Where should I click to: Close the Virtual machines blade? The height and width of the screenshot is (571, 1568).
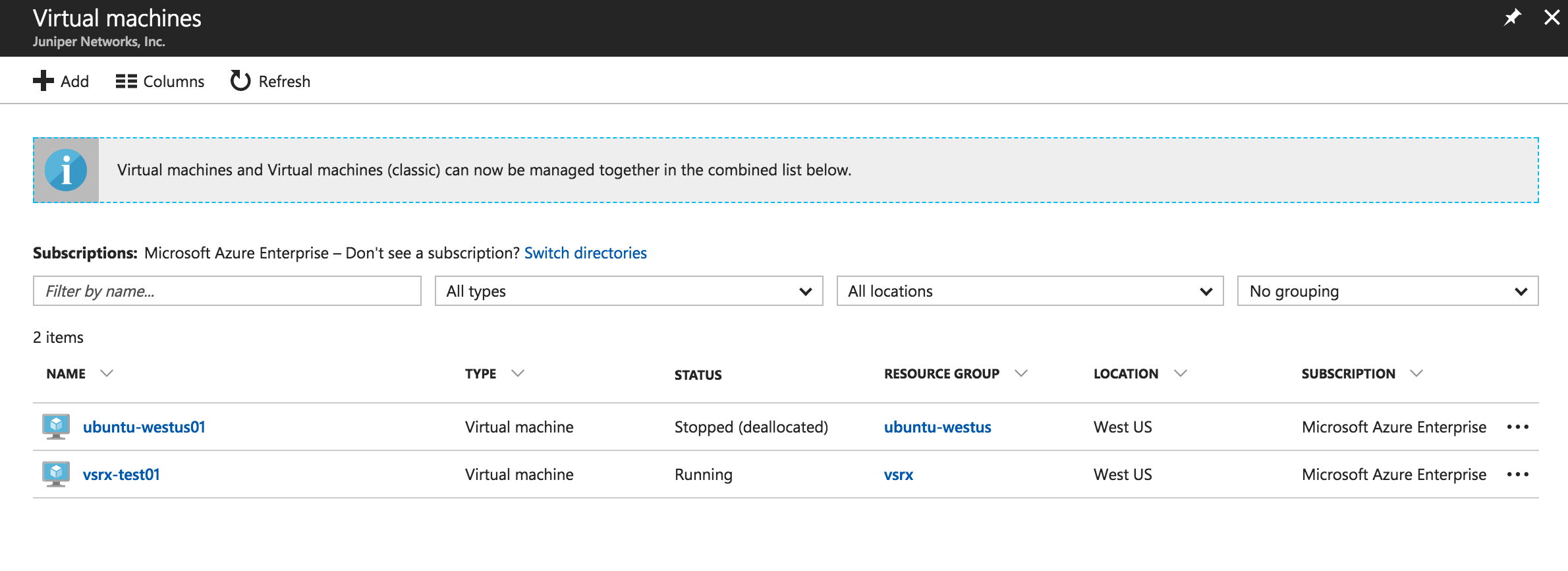(1552, 18)
